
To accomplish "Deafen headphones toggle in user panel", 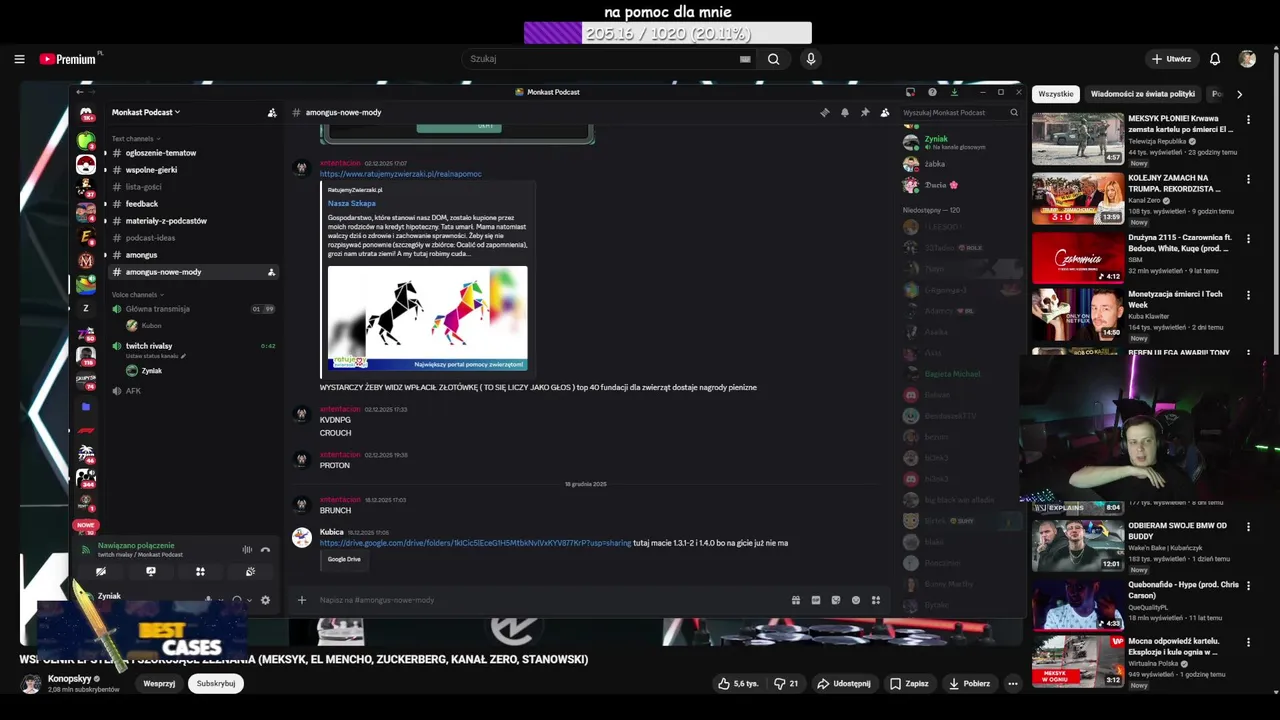I will coord(237,600).
